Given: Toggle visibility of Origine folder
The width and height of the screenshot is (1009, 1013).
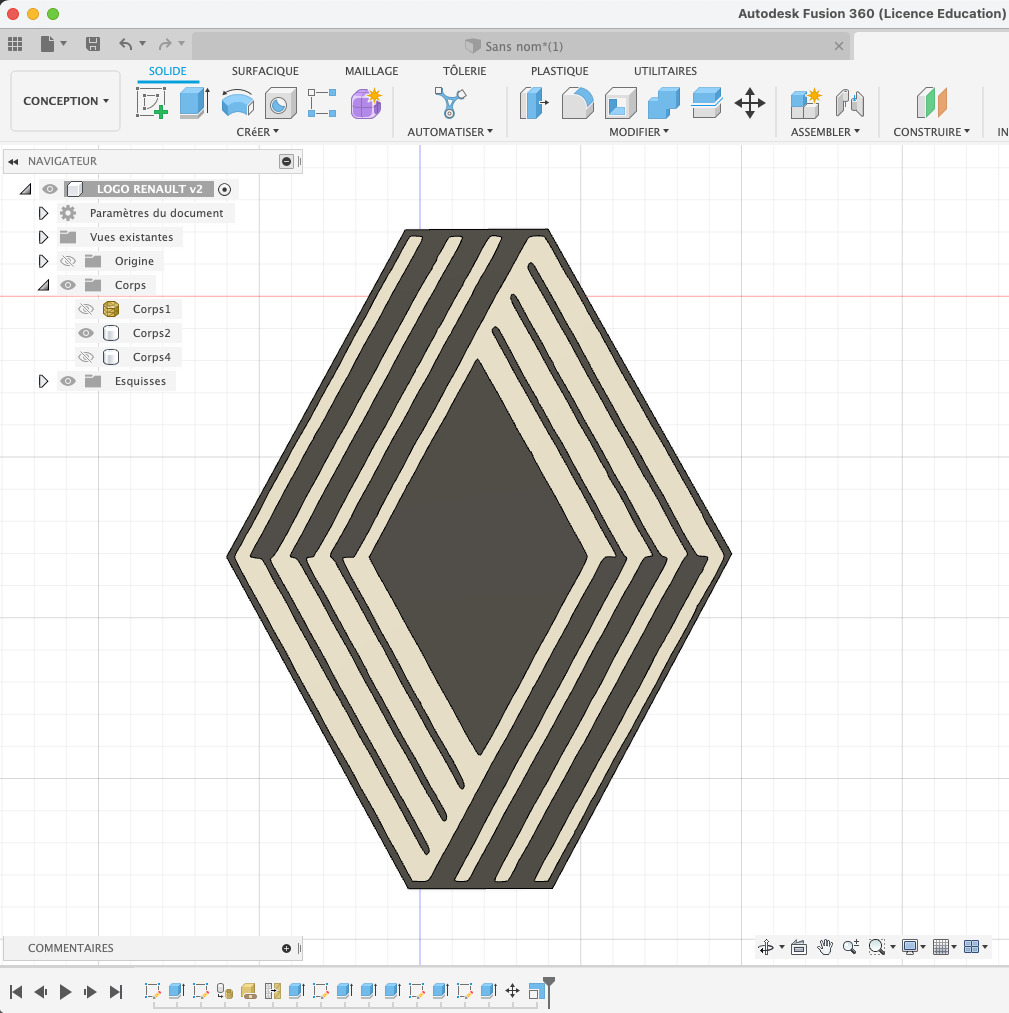Looking at the screenshot, I should click(68, 261).
